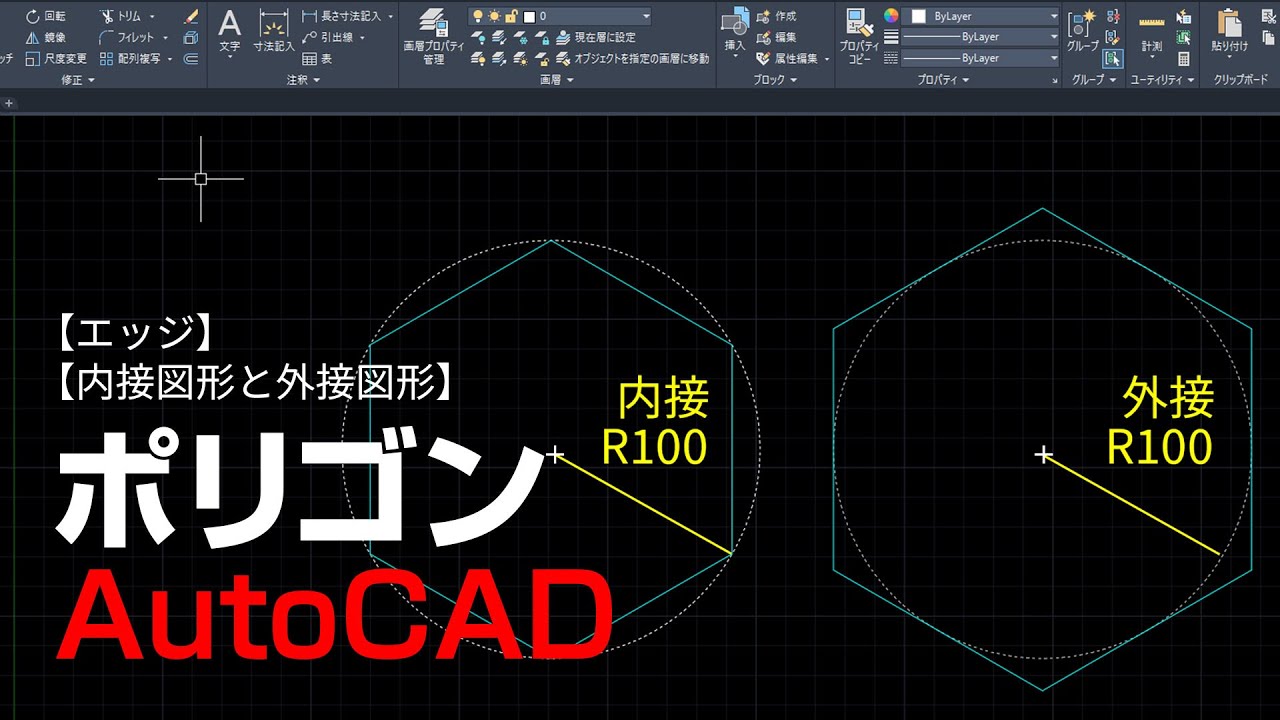Open 画層プロパティ管理 layer properties manager

coord(433,37)
